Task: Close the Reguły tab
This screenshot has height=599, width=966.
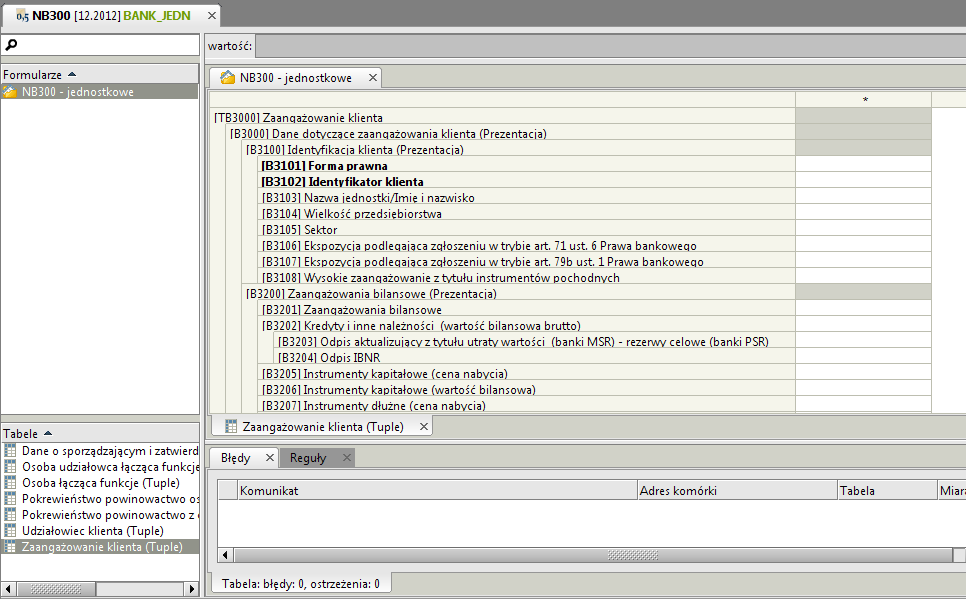Action: click(347, 458)
